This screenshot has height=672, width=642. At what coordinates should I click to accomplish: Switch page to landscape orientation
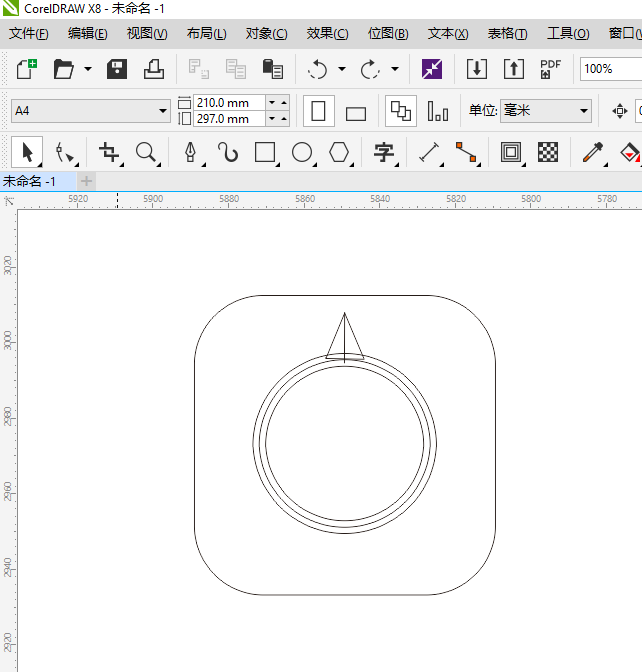point(356,112)
